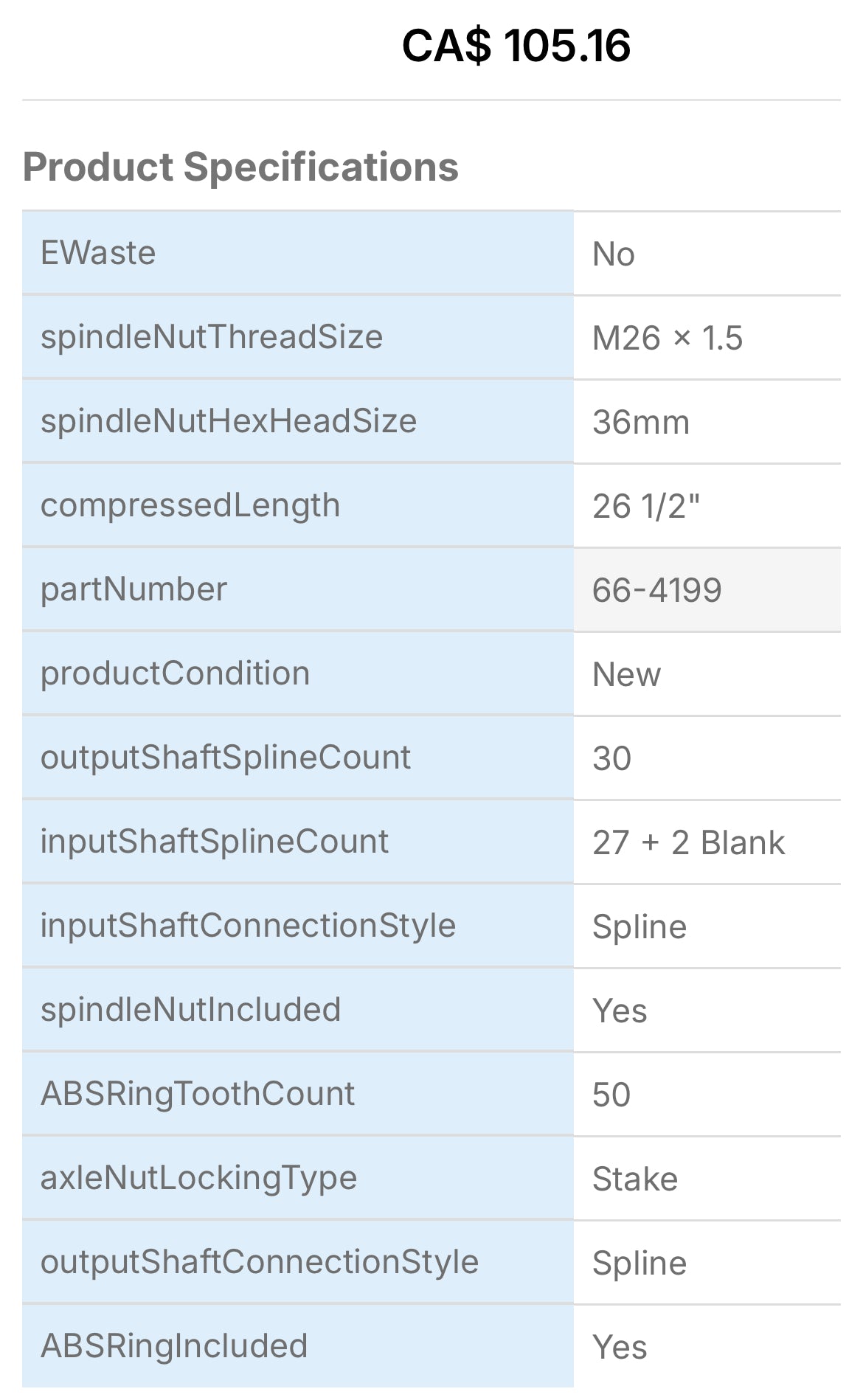Screen dimensions: 863x1400
Task: Click the M26 × 1.5 thread size value
Action: [668, 338]
